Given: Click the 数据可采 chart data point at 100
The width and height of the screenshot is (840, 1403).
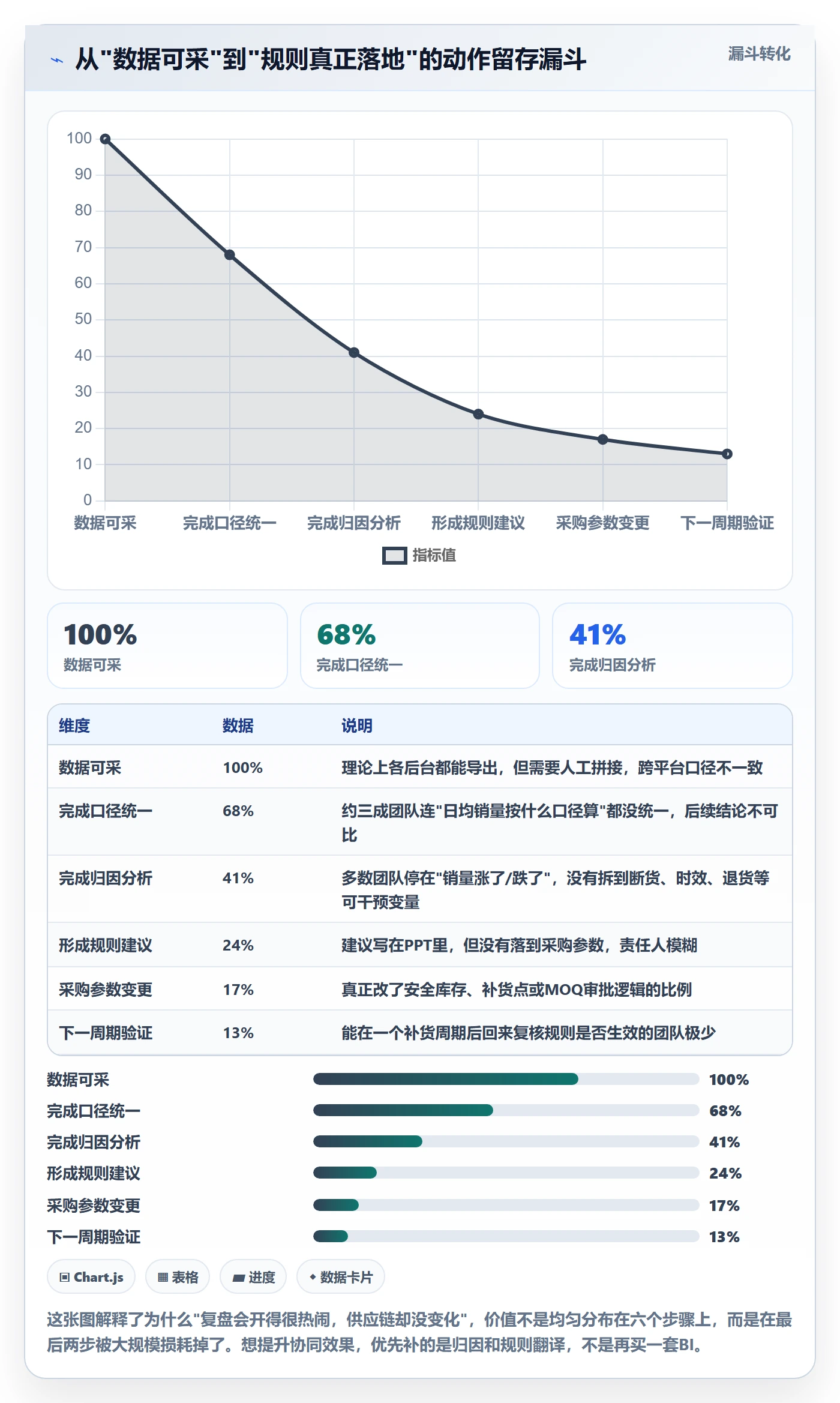Looking at the screenshot, I should (x=105, y=139).
